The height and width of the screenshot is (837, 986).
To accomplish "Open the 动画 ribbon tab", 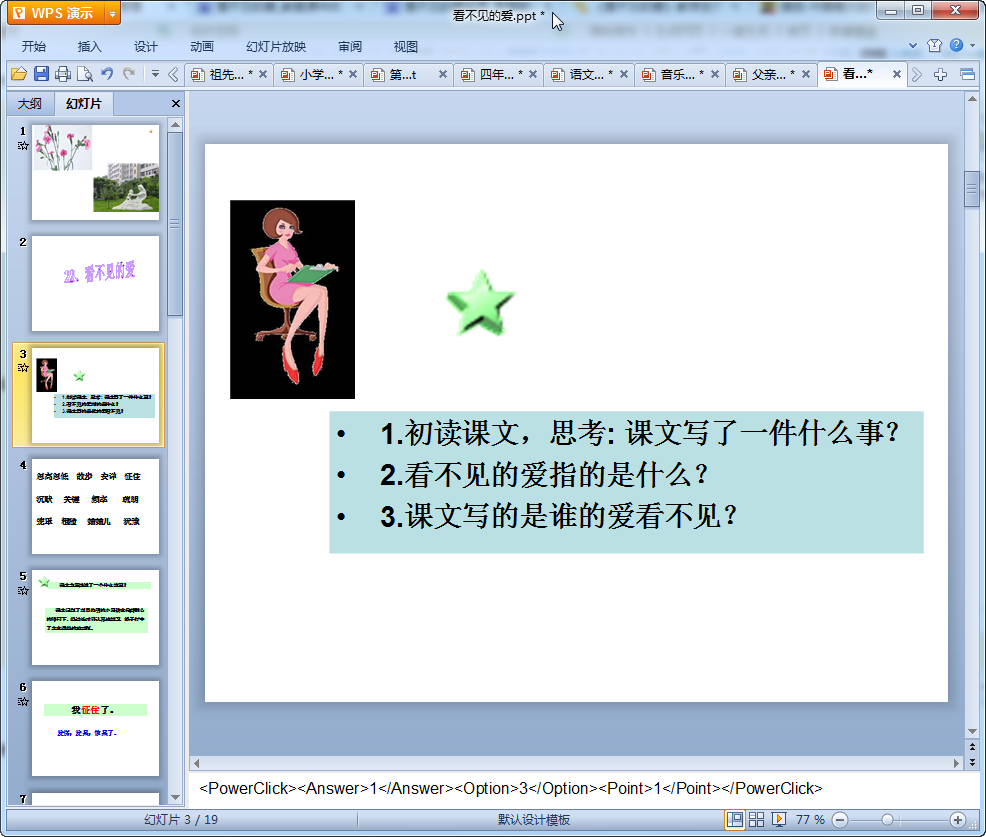I will pos(202,47).
